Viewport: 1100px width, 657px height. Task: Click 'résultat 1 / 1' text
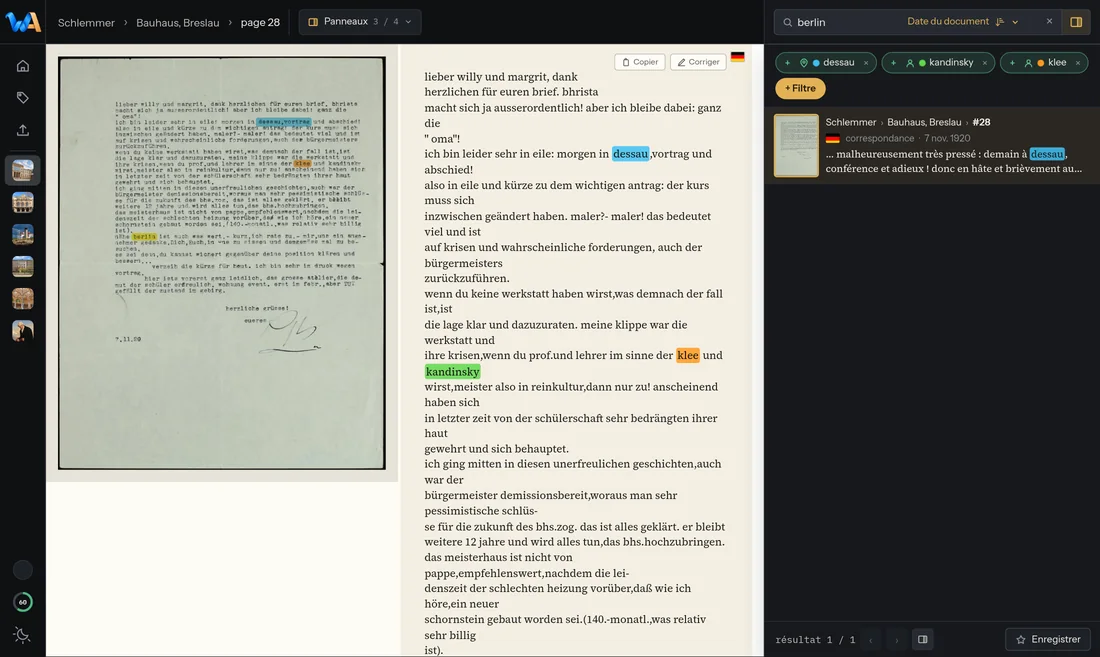pos(815,639)
